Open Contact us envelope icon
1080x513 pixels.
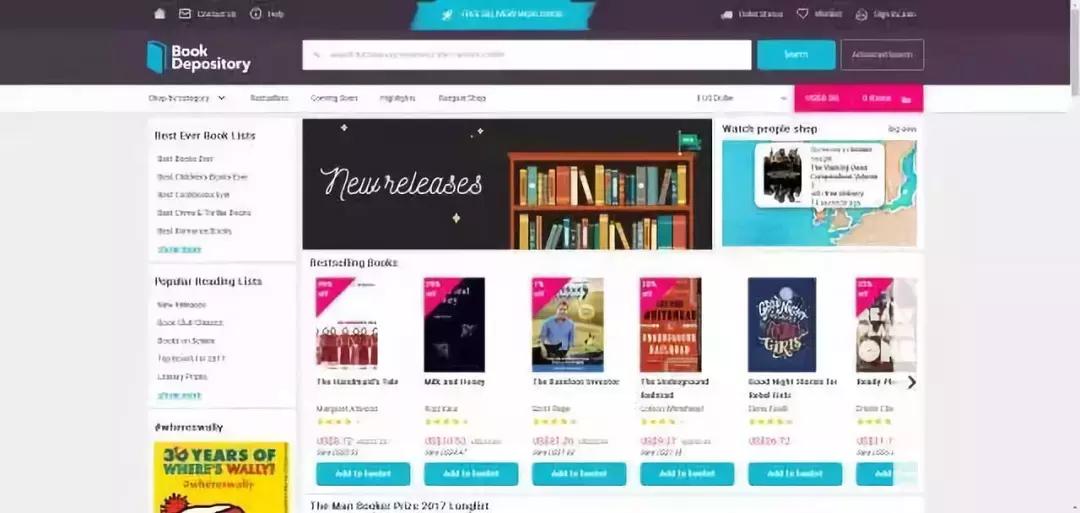pyautogui.click(x=185, y=14)
